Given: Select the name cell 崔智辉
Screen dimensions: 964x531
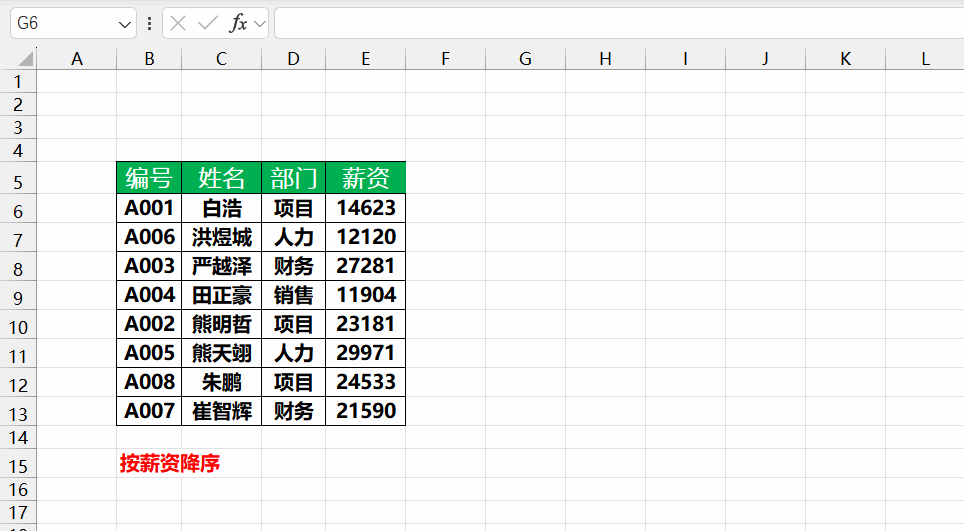Looking at the screenshot, I should tap(221, 411).
